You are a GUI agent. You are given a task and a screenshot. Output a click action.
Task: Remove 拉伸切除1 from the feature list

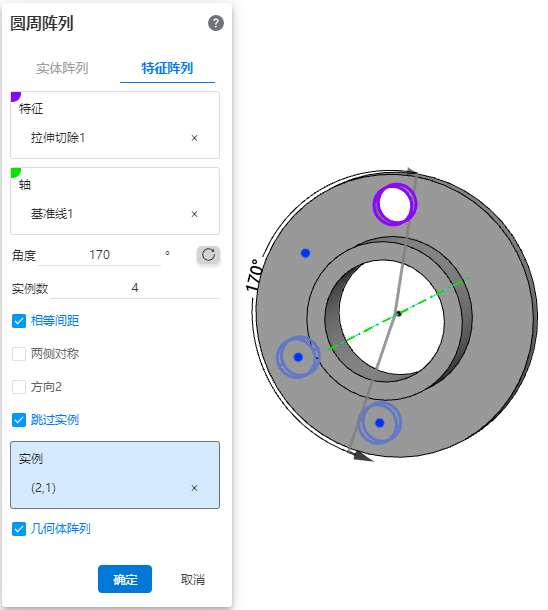(194, 138)
